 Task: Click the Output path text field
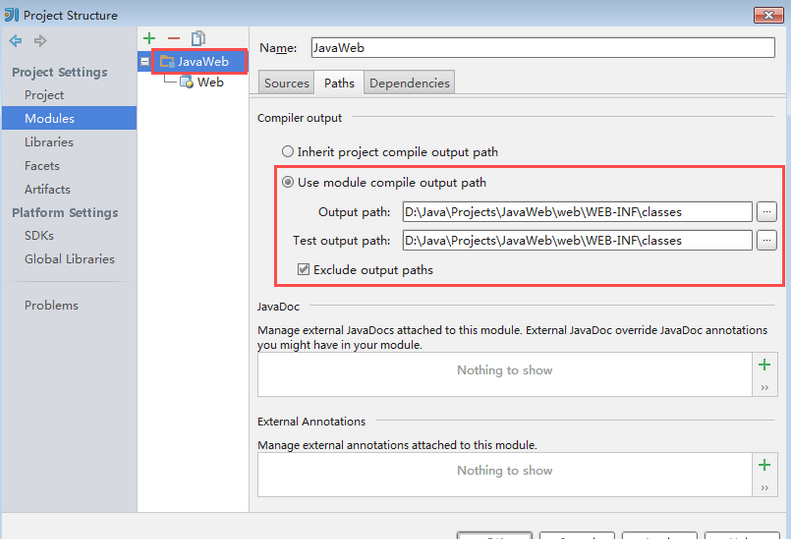click(578, 211)
